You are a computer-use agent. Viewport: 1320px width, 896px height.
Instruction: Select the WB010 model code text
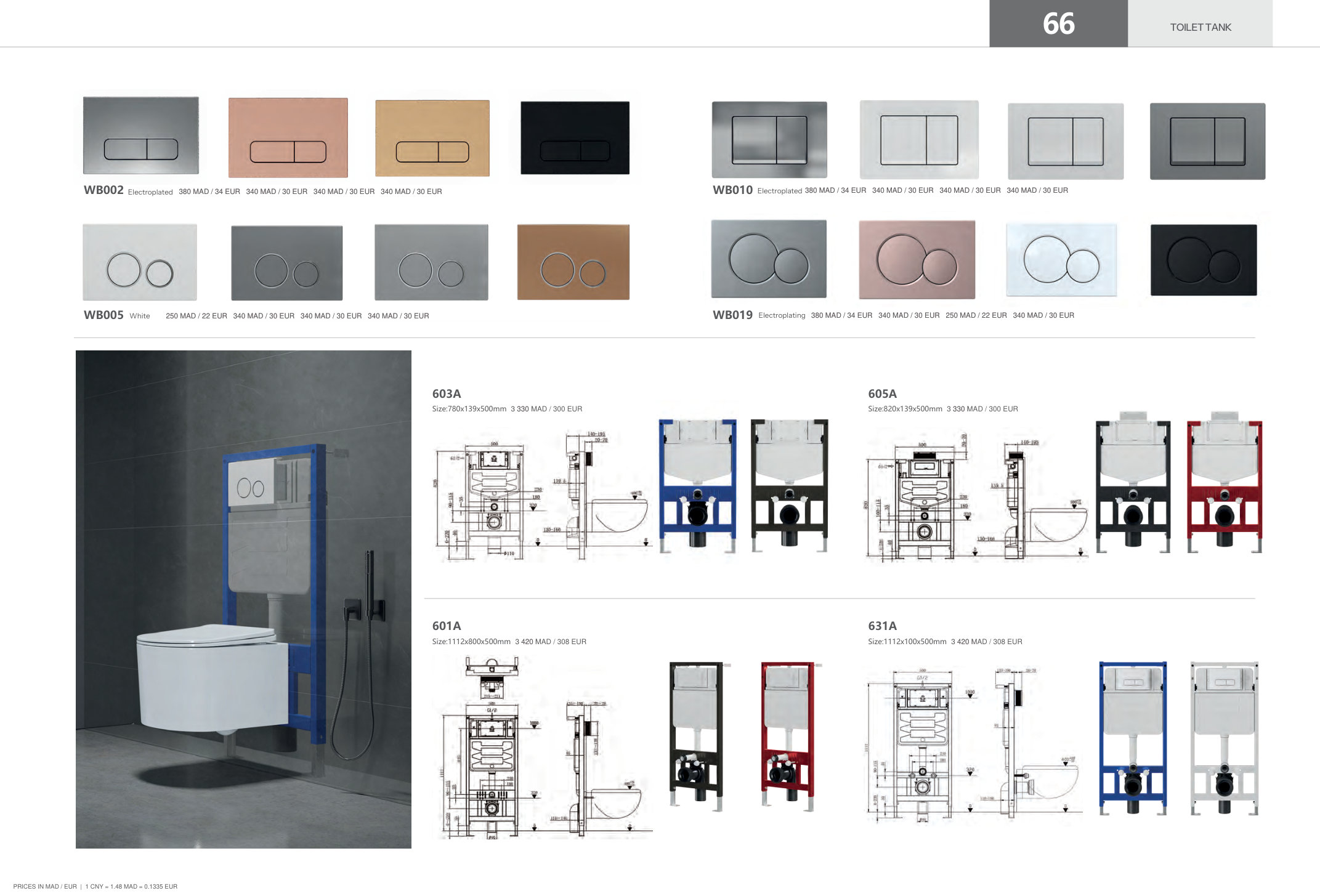(x=732, y=190)
